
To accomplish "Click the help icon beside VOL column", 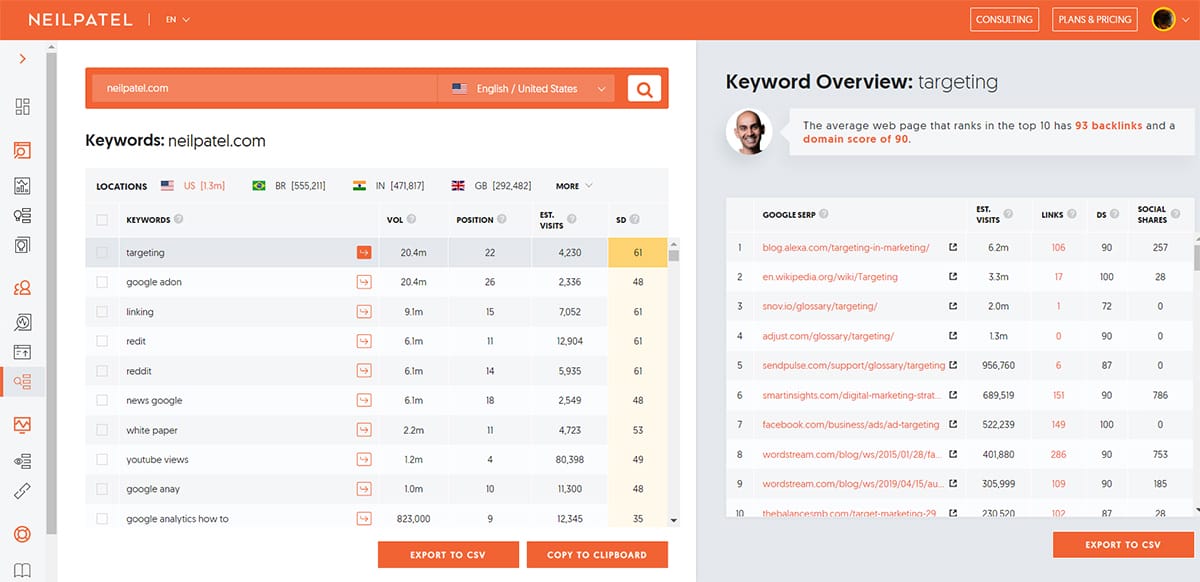I will pos(412,220).
